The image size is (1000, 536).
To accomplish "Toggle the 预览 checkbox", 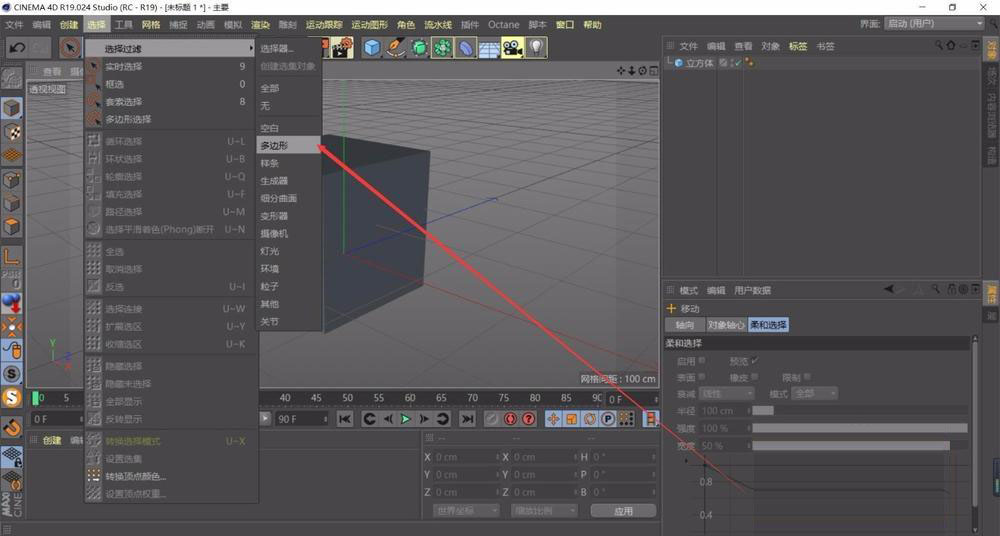I will [x=755, y=361].
